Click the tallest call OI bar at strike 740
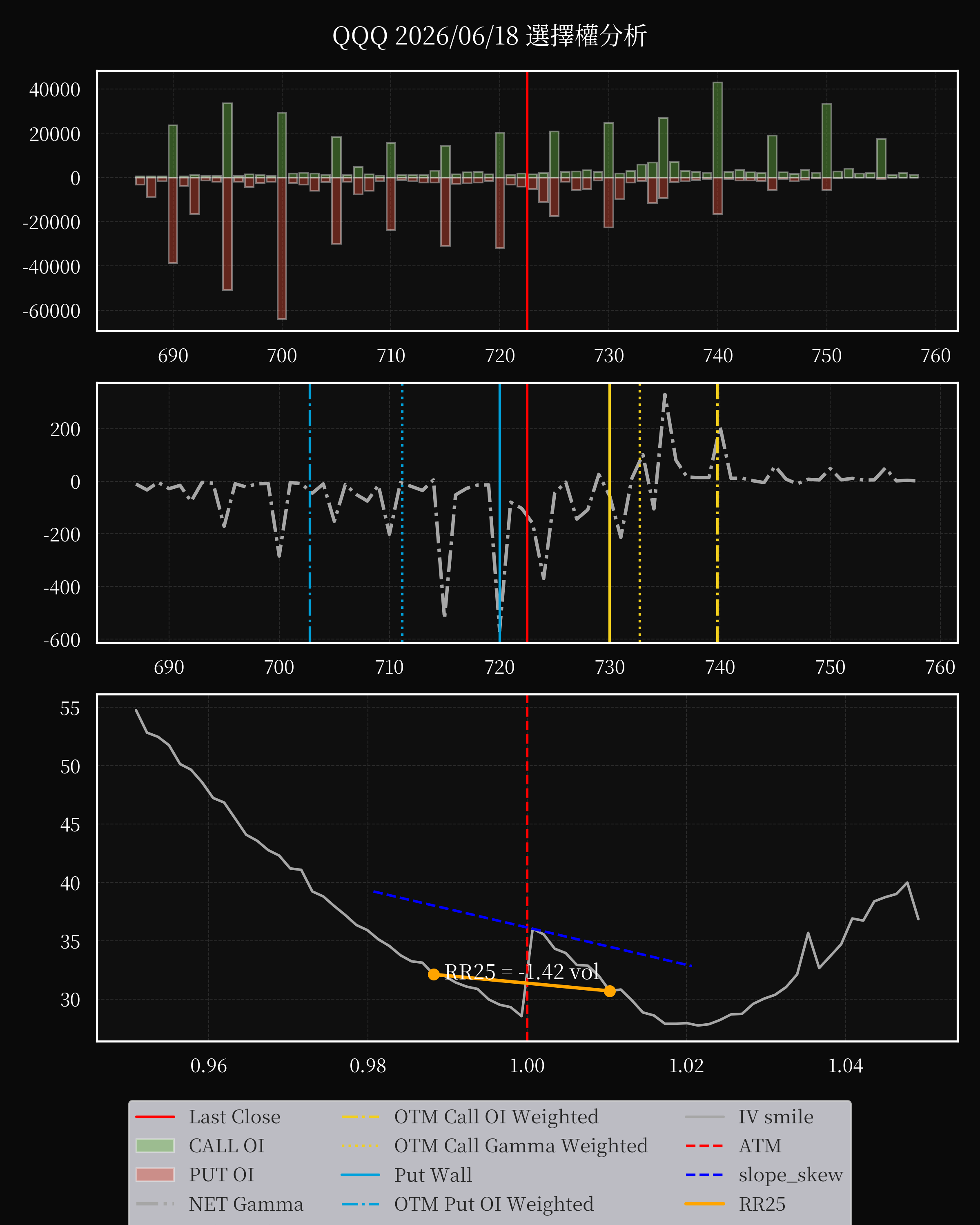The image size is (980, 1225). tap(717, 130)
